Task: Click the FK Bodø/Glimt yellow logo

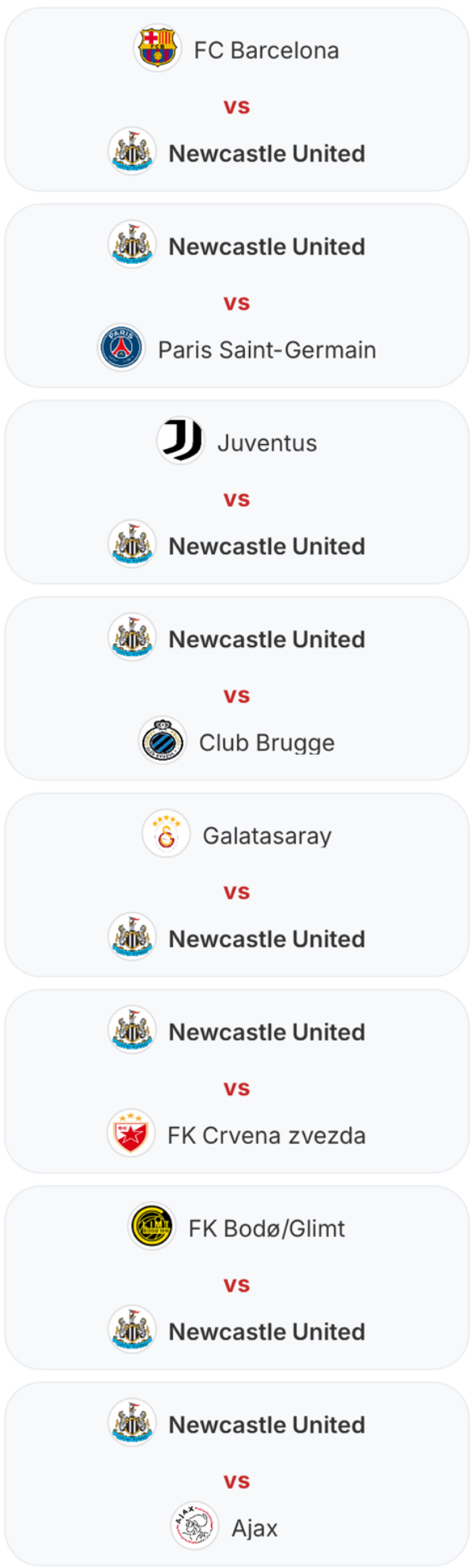Action: [152, 1227]
